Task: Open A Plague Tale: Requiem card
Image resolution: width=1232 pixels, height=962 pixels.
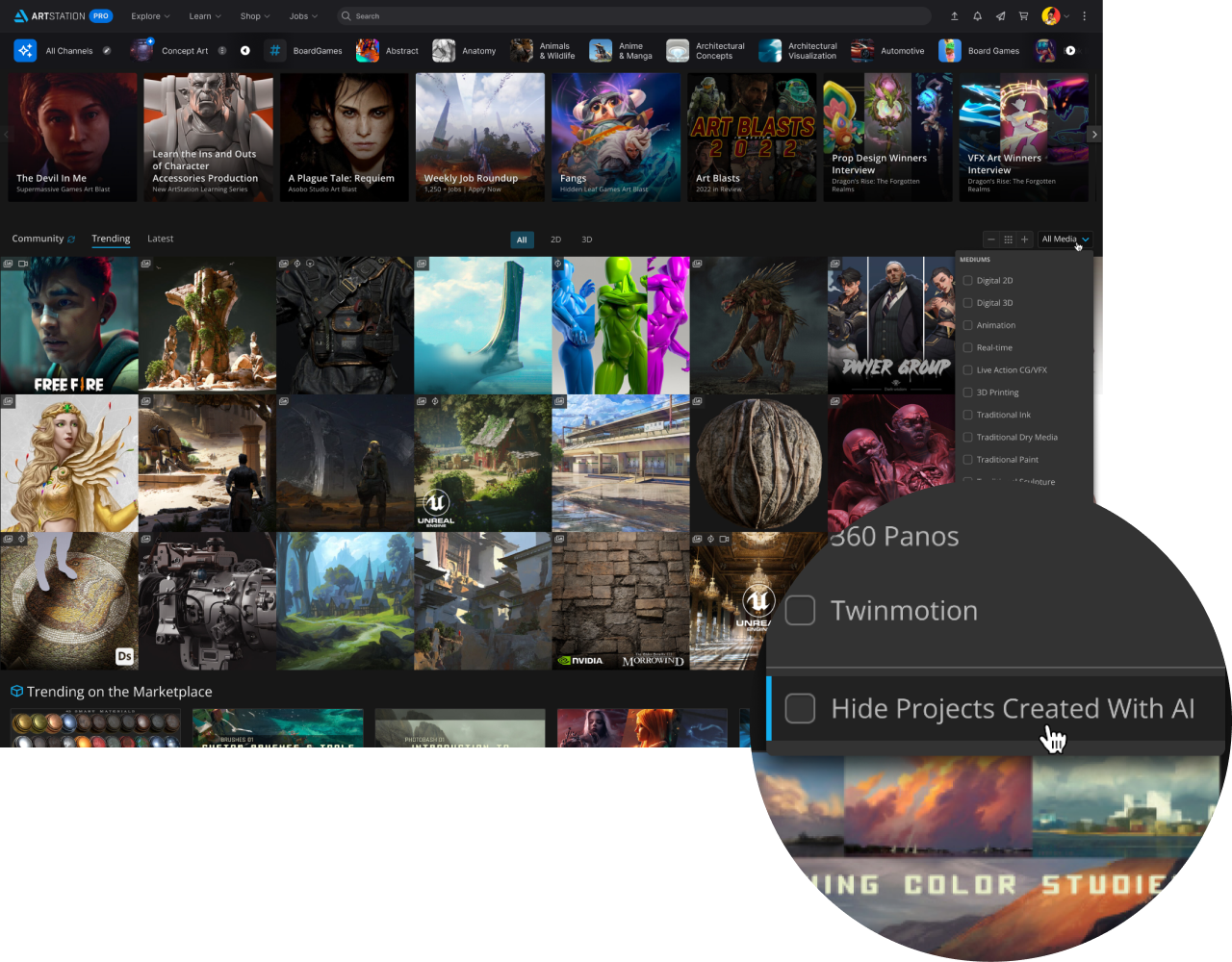Action: pyautogui.click(x=344, y=138)
